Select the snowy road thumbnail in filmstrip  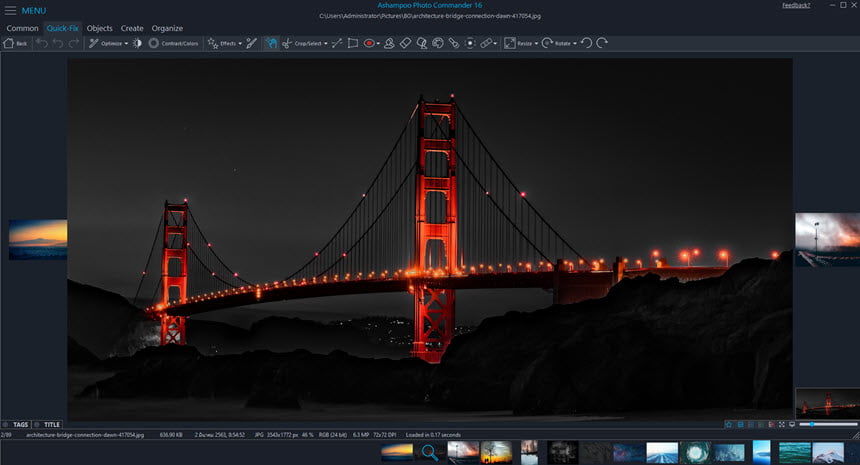[662, 453]
